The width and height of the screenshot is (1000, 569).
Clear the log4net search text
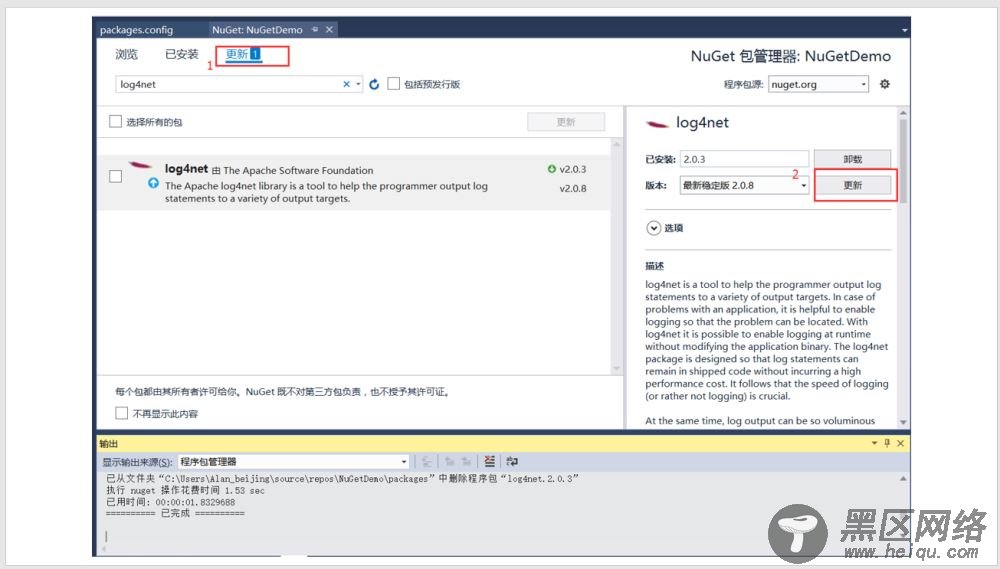click(x=346, y=84)
